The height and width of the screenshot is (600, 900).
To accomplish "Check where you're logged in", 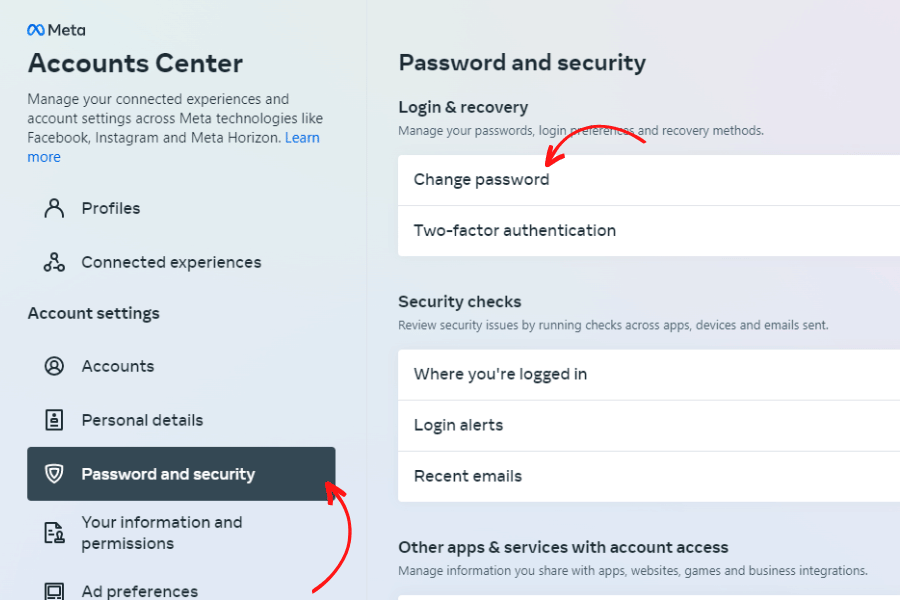I will pos(499,373).
